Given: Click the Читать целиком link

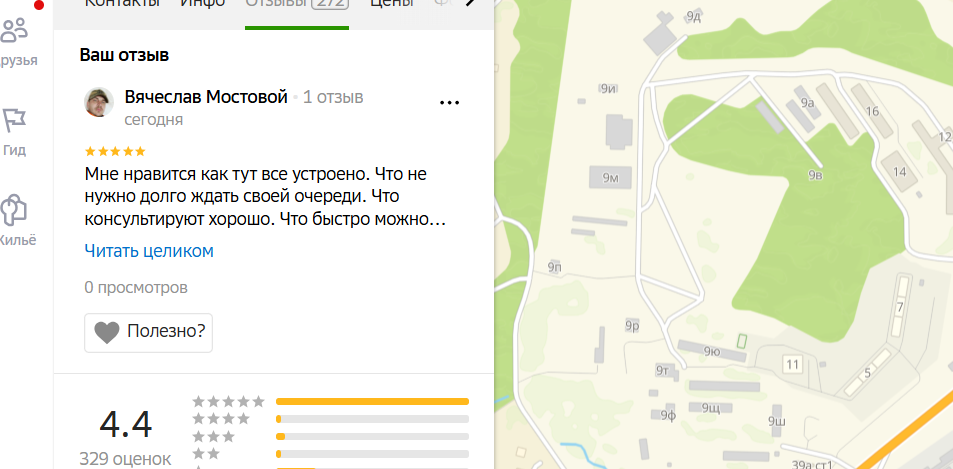Looking at the screenshot, I should pos(149,251).
